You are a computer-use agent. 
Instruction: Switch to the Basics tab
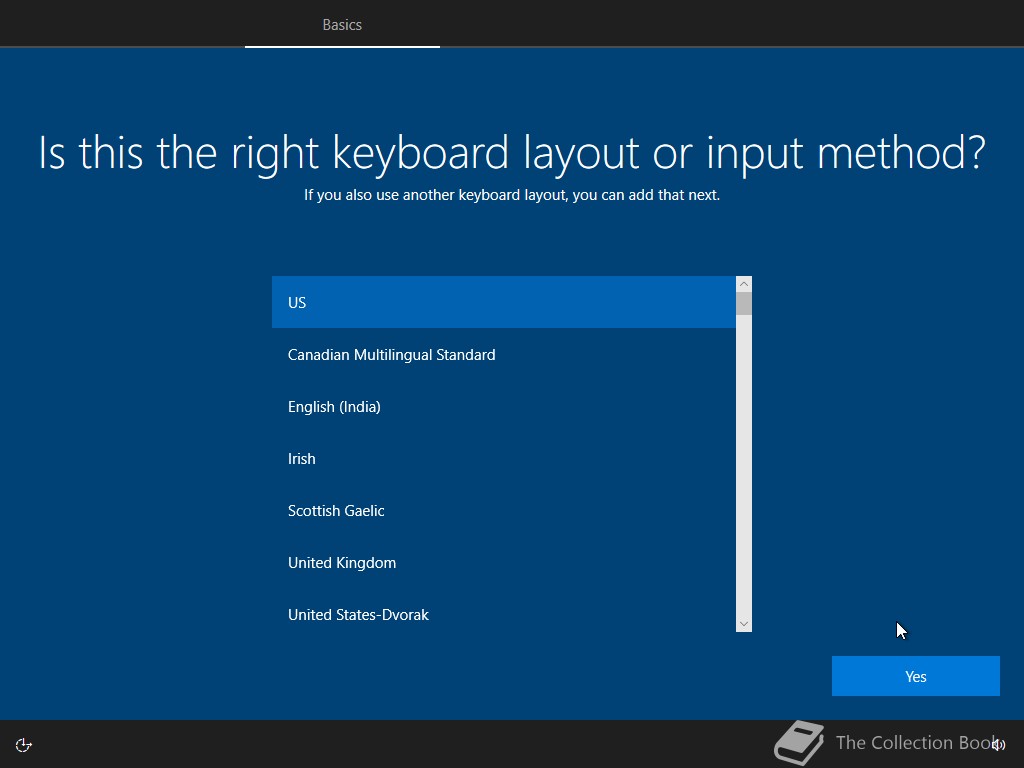click(x=342, y=24)
